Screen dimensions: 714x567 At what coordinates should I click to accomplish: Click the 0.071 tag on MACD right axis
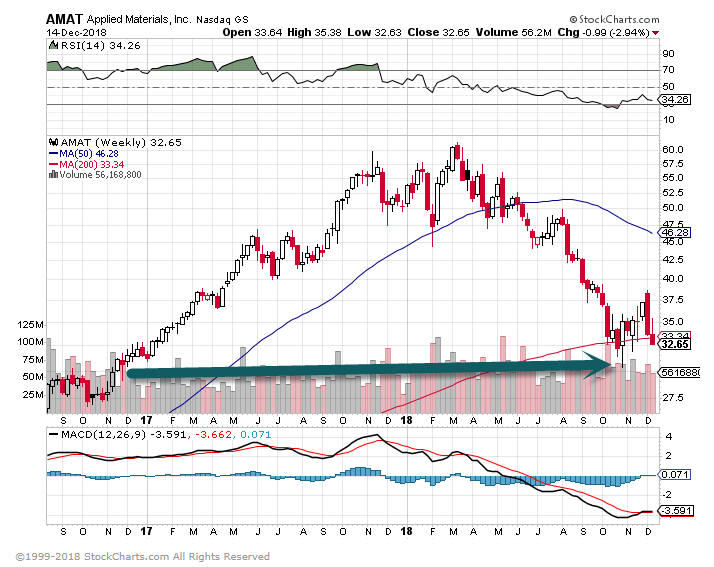675,475
